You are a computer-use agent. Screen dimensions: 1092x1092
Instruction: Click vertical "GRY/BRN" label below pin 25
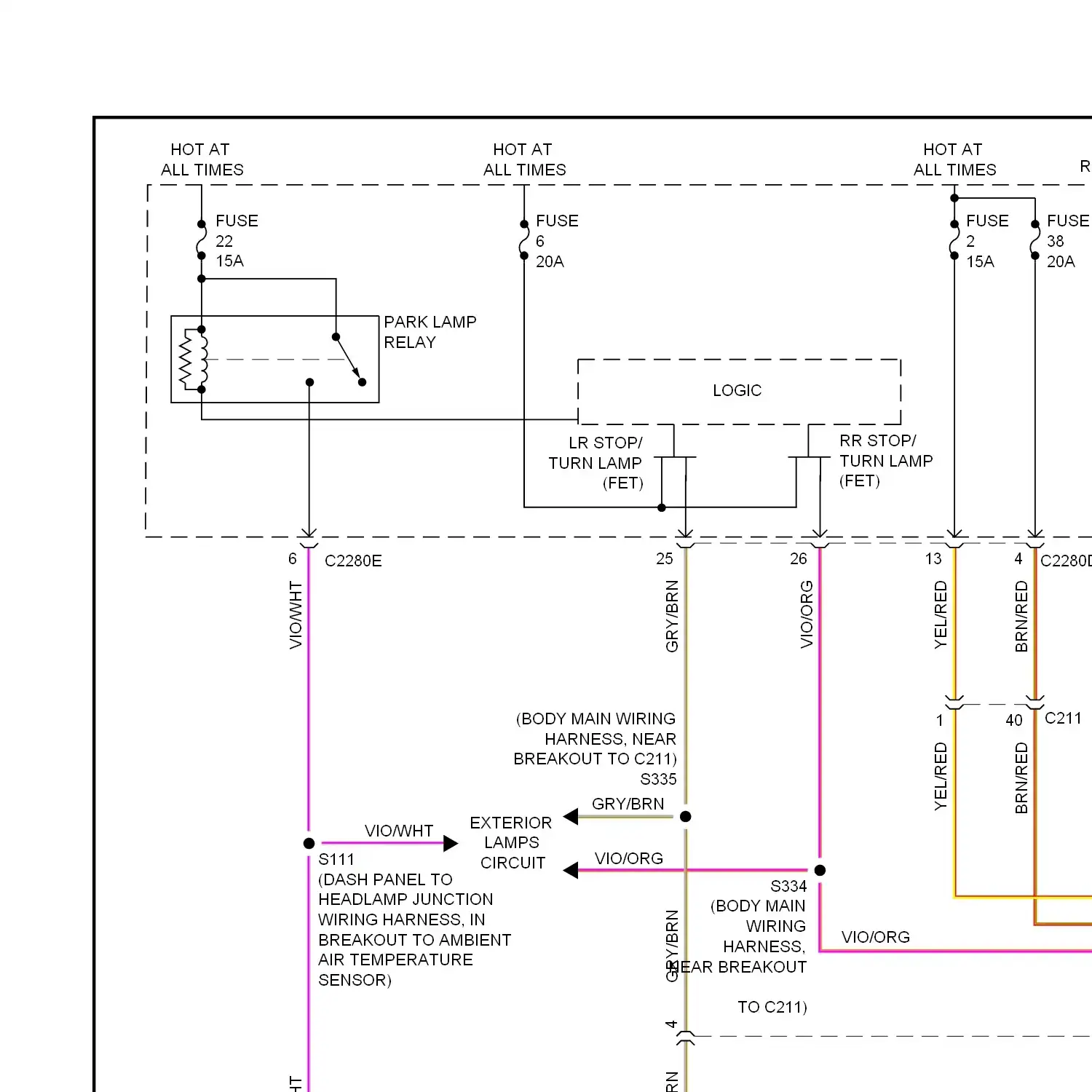pyautogui.click(x=672, y=616)
